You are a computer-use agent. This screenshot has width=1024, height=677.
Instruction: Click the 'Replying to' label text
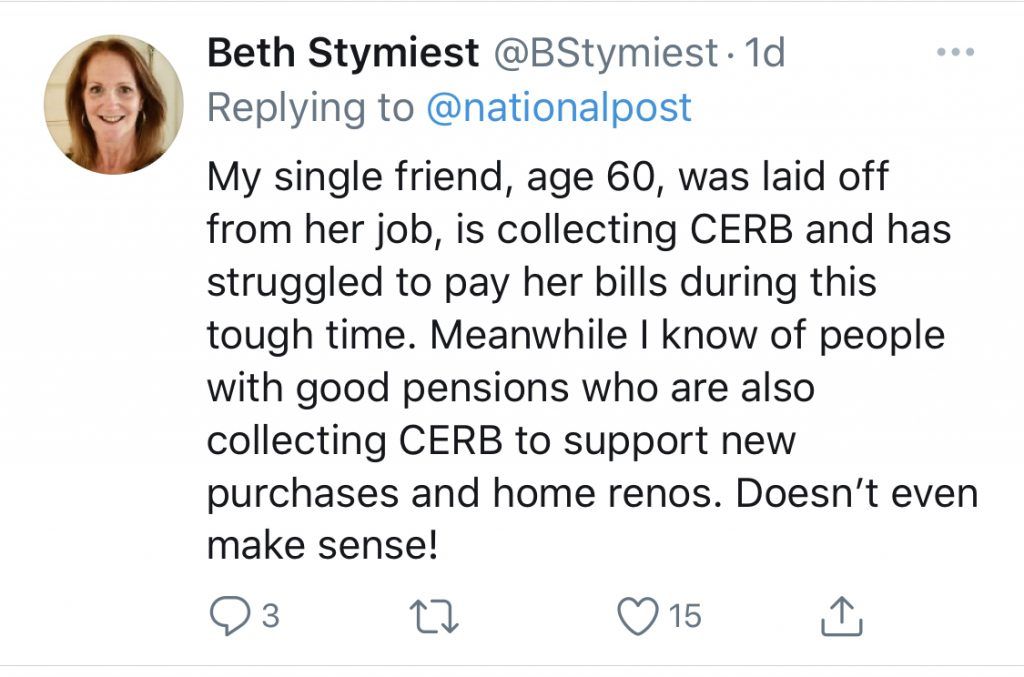[310, 108]
